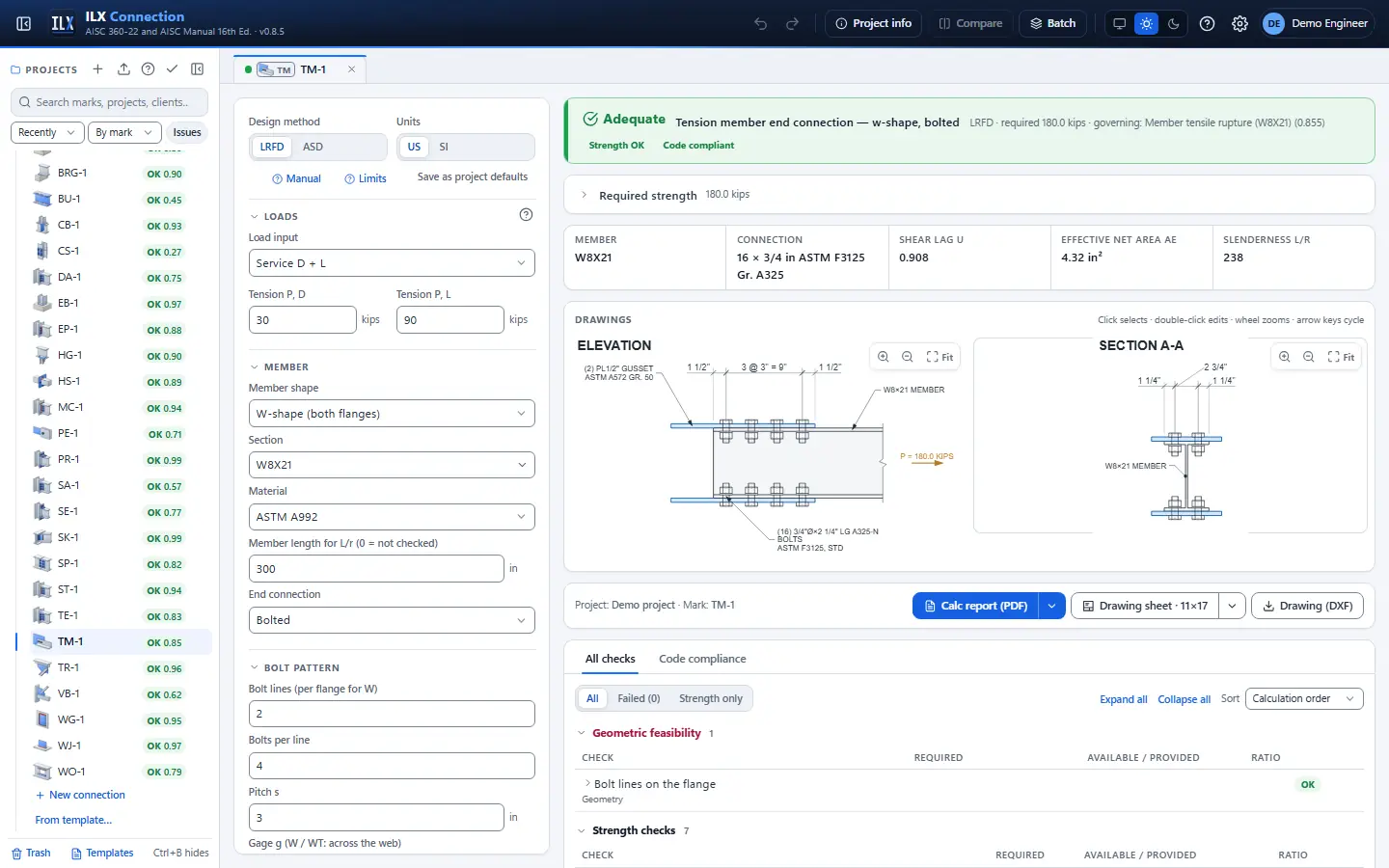Select ASD design method
The width and height of the screenshot is (1389, 868).
click(313, 147)
